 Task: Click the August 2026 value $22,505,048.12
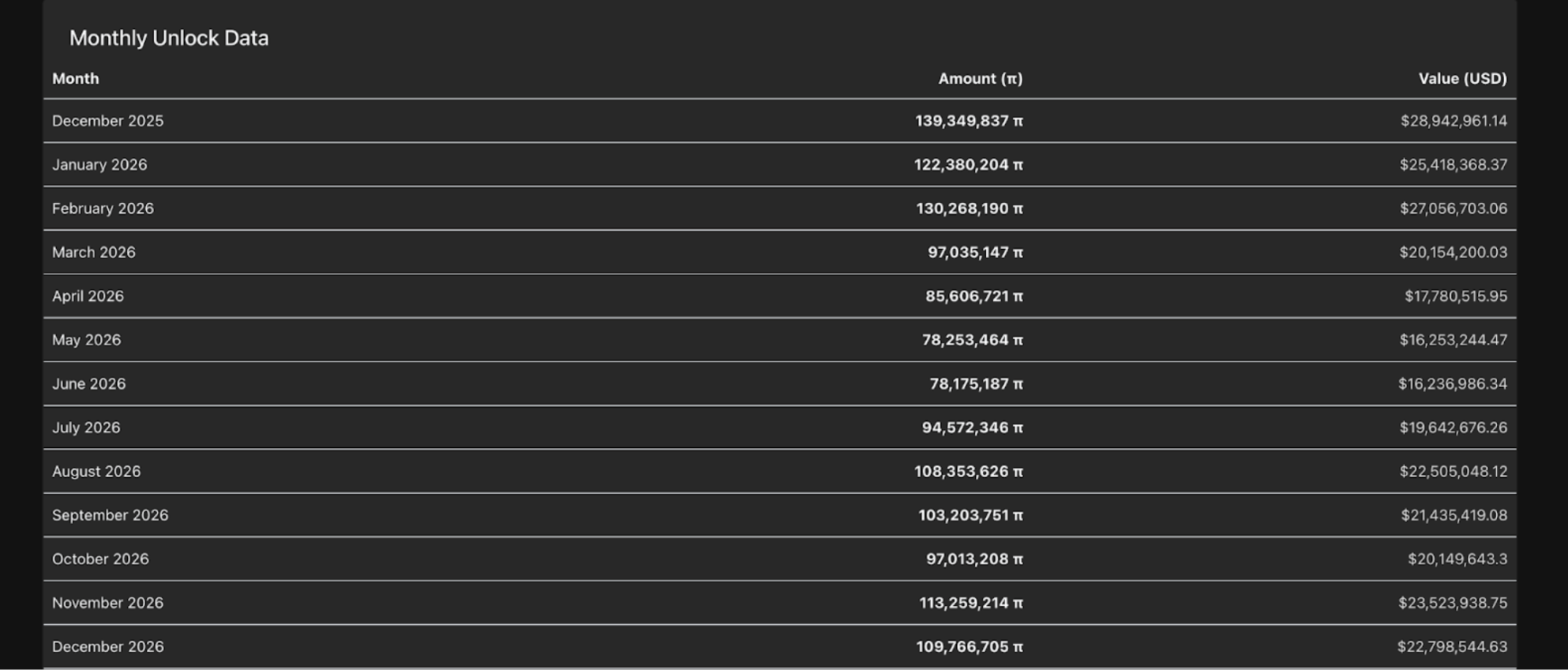click(x=1453, y=472)
